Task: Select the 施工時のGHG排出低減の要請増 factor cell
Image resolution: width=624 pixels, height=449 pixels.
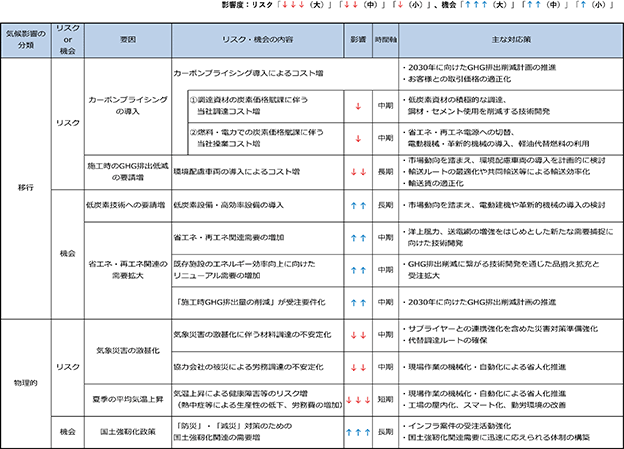Action: click(x=128, y=172)
